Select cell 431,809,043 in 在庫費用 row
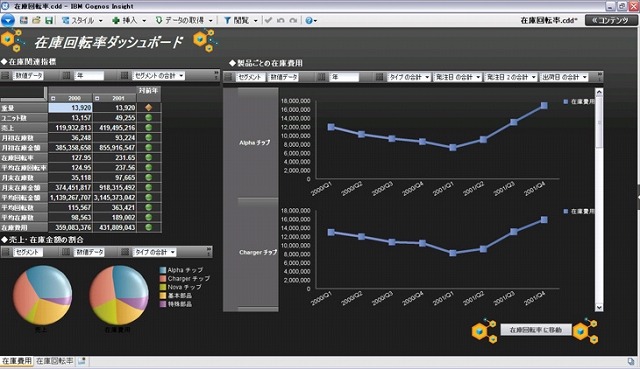 115,227
